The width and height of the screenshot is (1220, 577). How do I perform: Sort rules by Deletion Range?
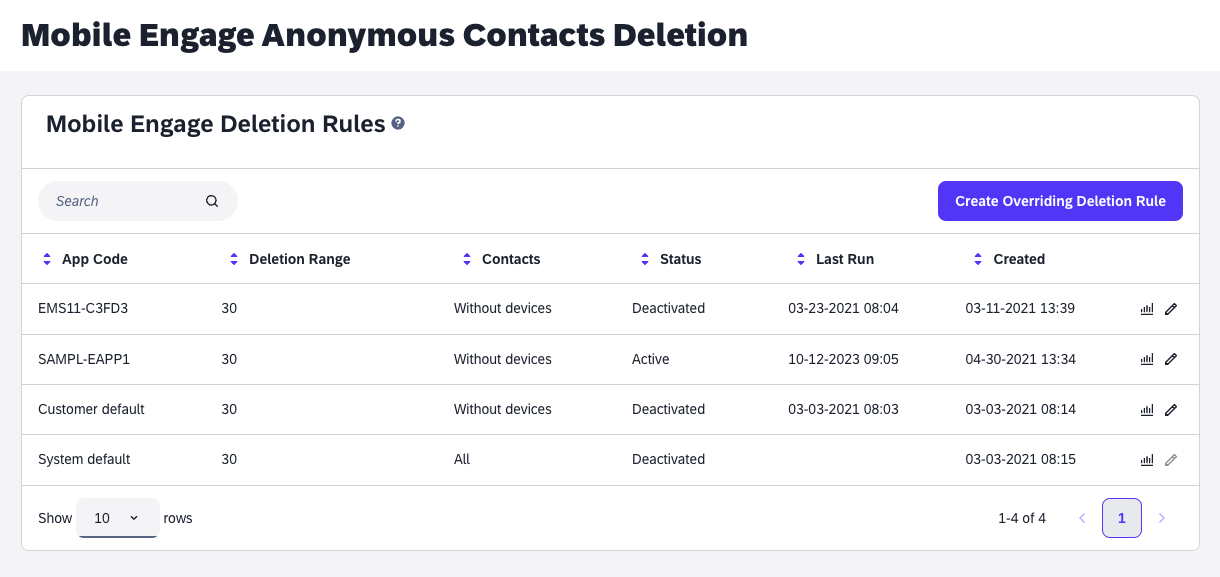[234, 258]
